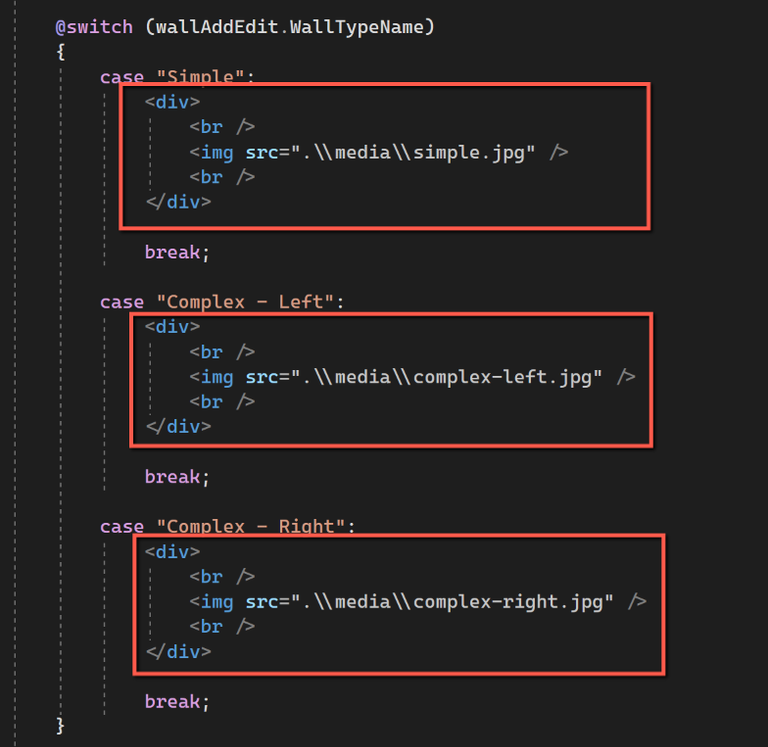The height and width of the screenshot is (747, 768).
Task: Click br tag below simple.jpg image
Action: tap(222, 177)
